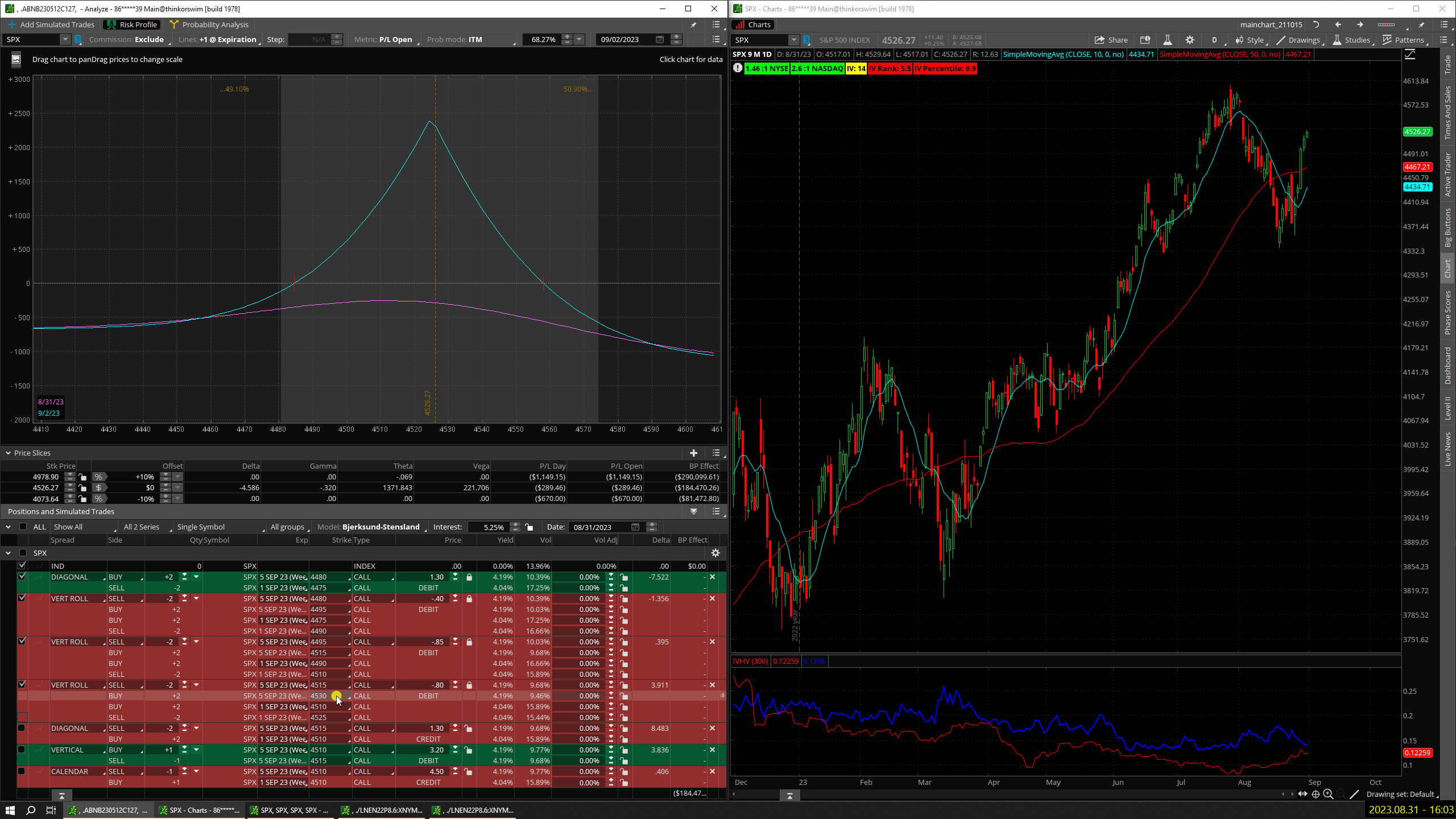Open settings gear in SPX positions row
The image size is (1456, 819).
pos(715,553)
